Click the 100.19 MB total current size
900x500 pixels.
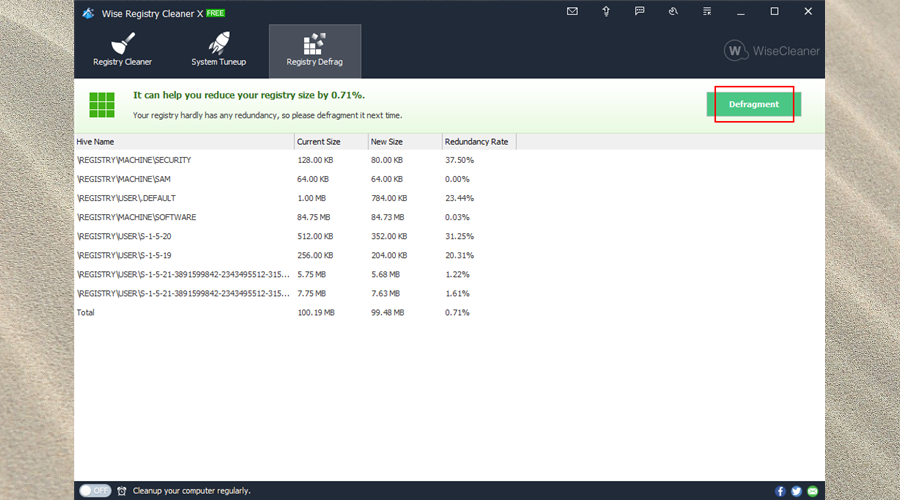(316, 312)
